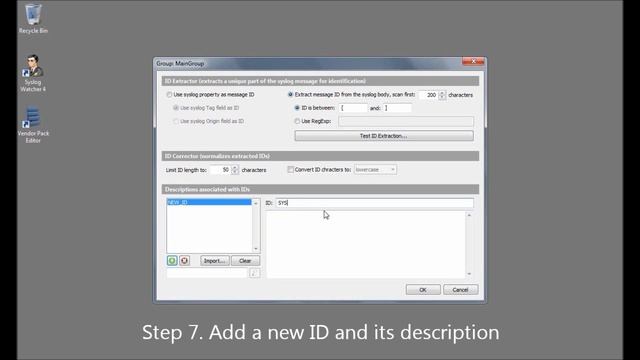Click description area scrollbar up arrow
640x360 pixels.
coord(469,215)
